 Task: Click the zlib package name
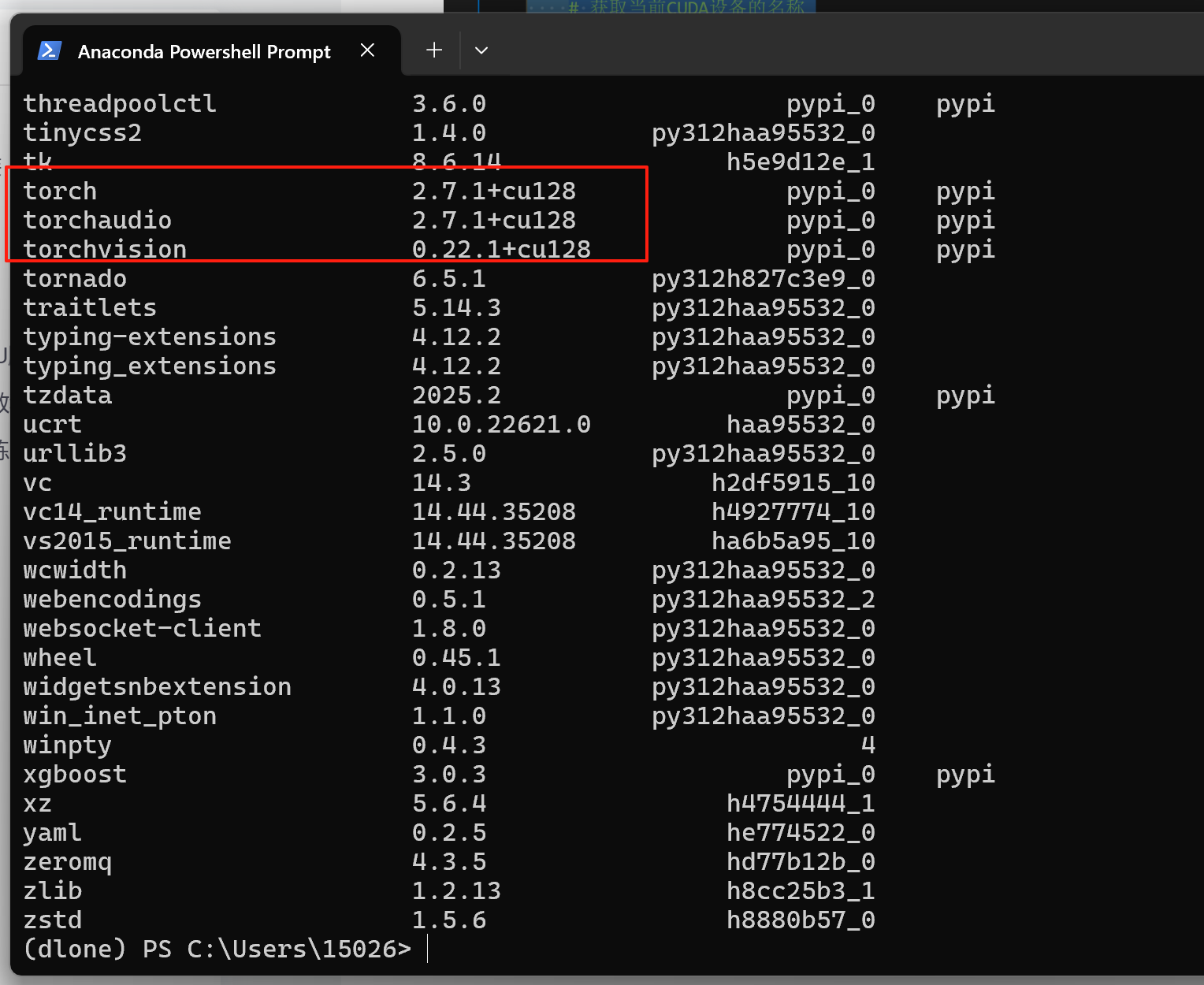pyautogui.click(x=53, y=891)
